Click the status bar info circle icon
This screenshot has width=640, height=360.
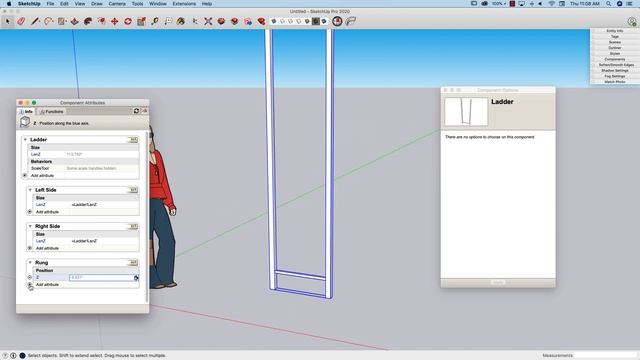(13, 356)
